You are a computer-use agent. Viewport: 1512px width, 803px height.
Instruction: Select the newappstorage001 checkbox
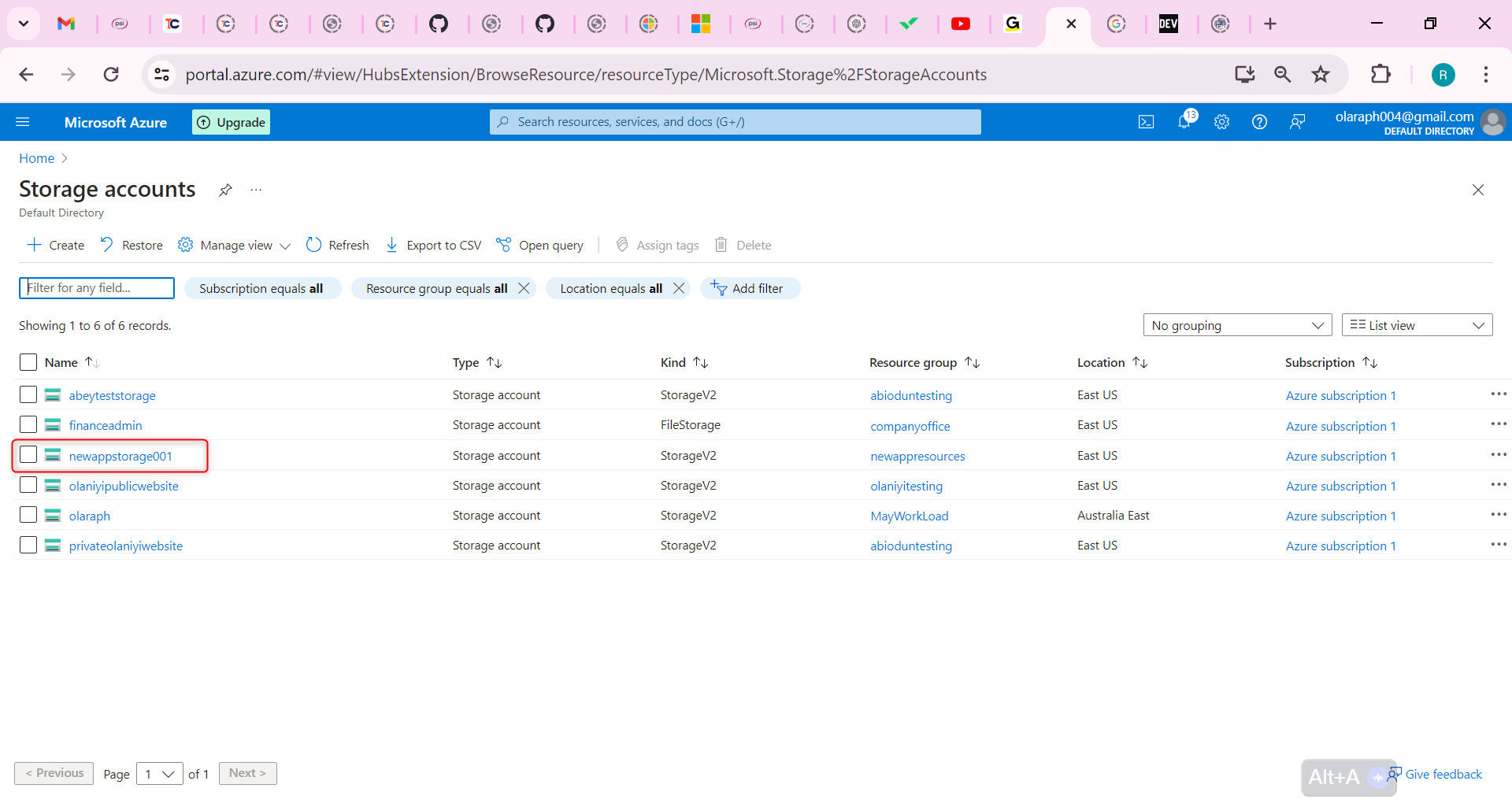click(28, 455)
